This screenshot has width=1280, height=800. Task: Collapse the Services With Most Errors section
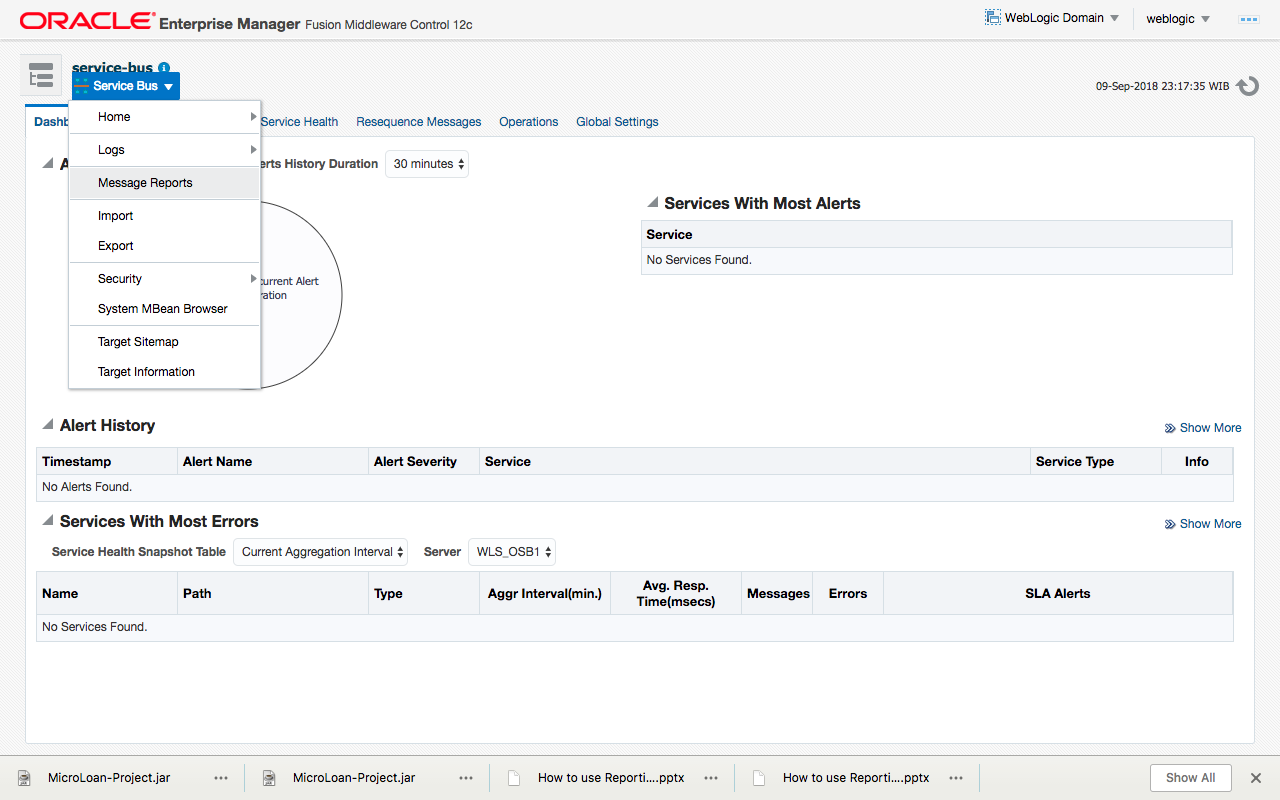point(47,521)
